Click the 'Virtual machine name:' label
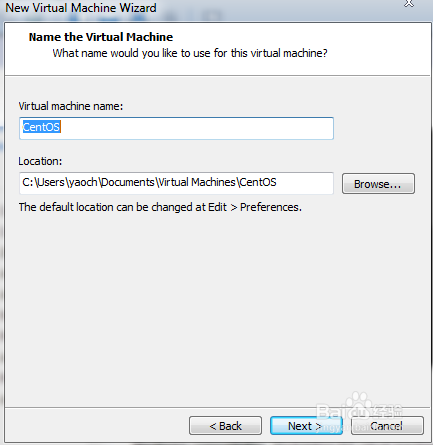The width and height of the screenshot is (433, 445). (71, 106)
